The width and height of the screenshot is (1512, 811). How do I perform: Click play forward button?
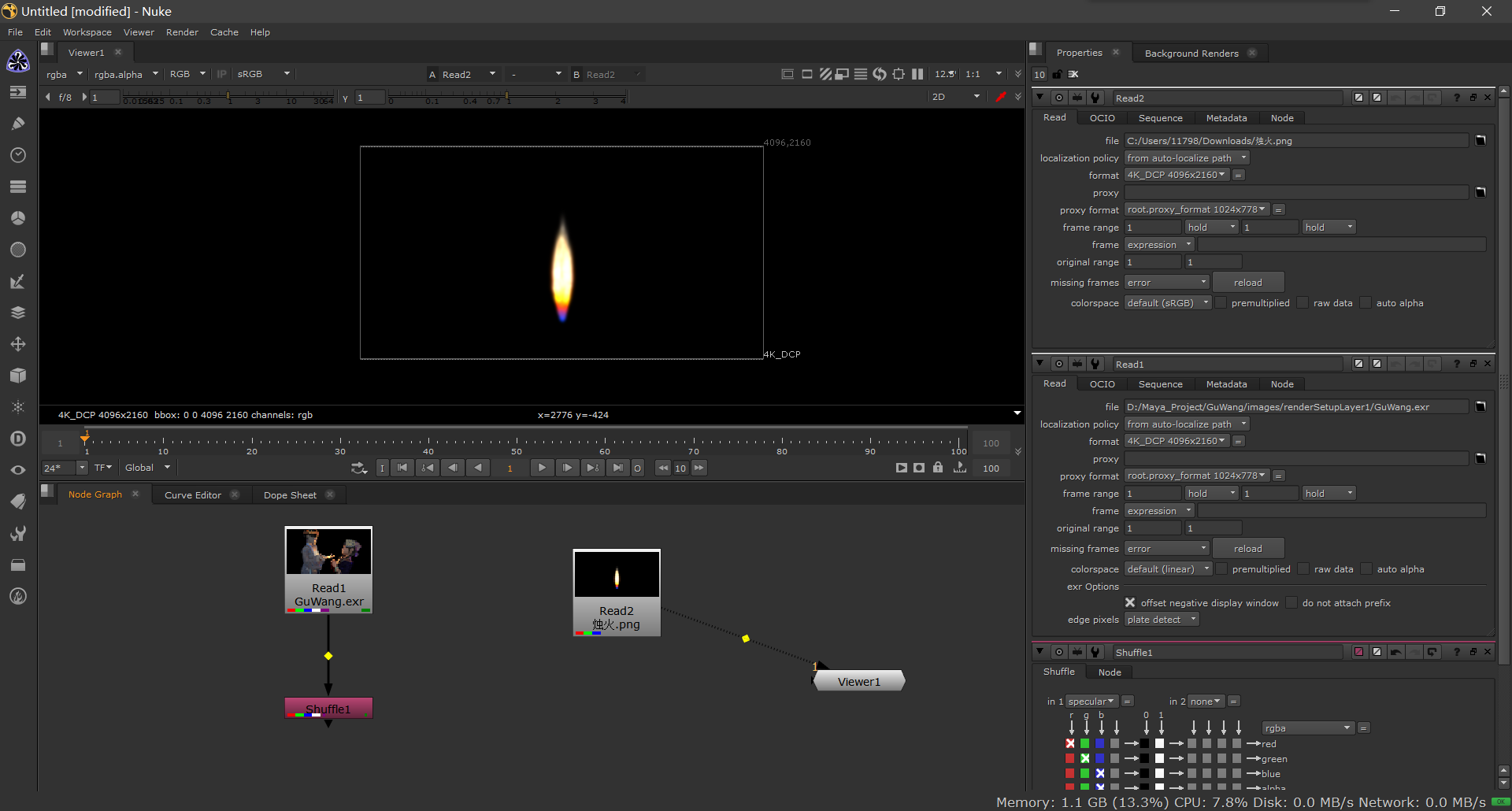coord(542,468)
